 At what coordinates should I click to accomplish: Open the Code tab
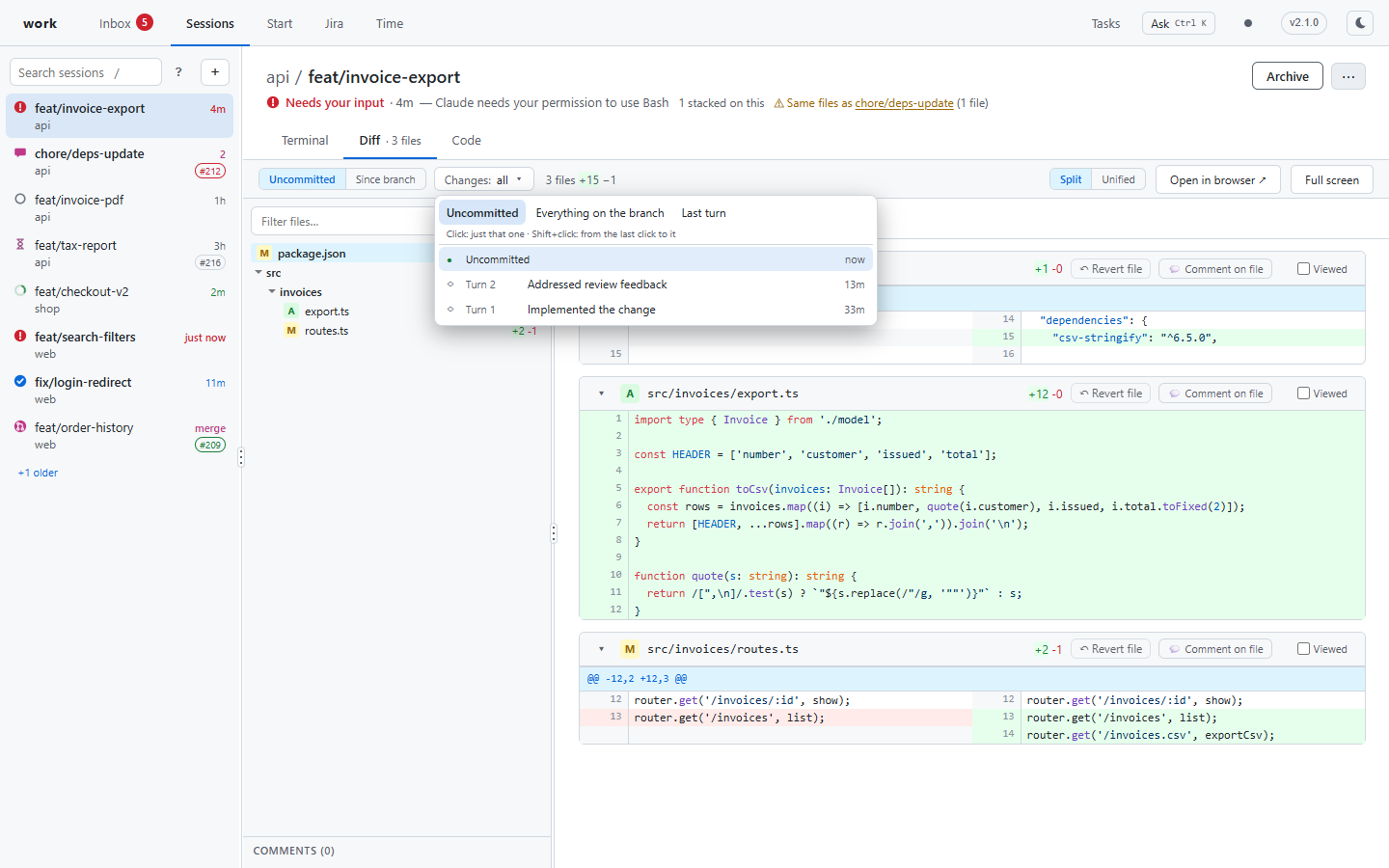coord(466,141)
